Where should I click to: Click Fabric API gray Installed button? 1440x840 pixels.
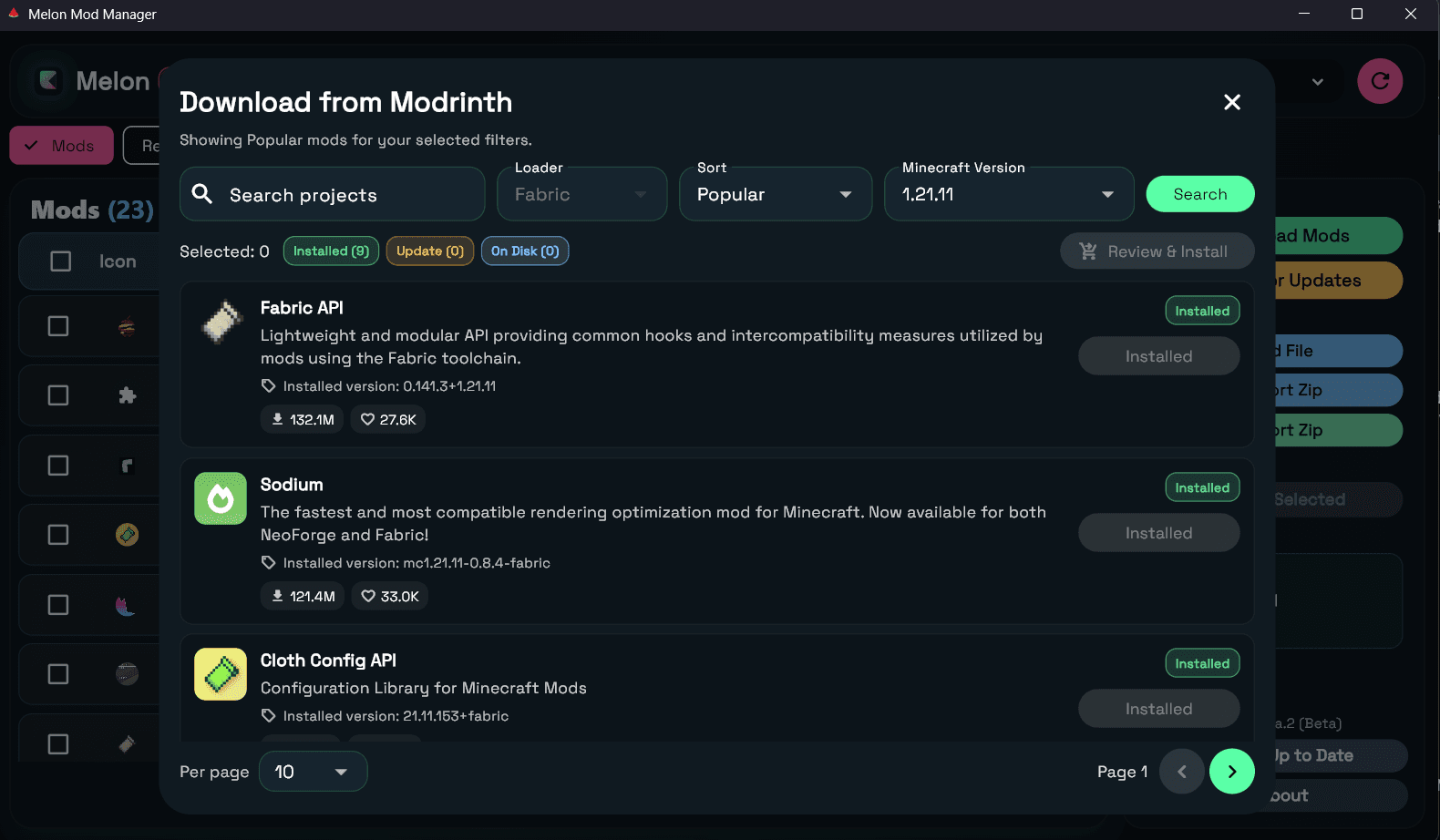tap(1158, 356)
